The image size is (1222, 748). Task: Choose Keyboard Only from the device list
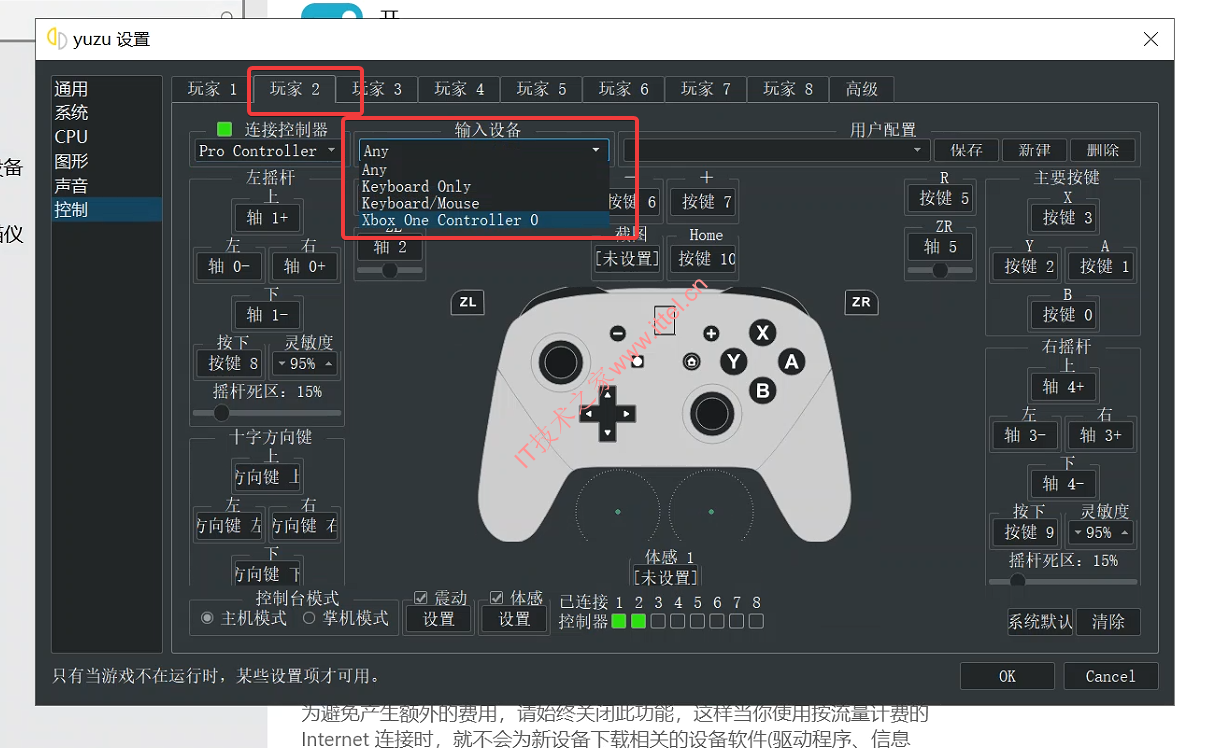pyautogui.click(x=484, y=187)
